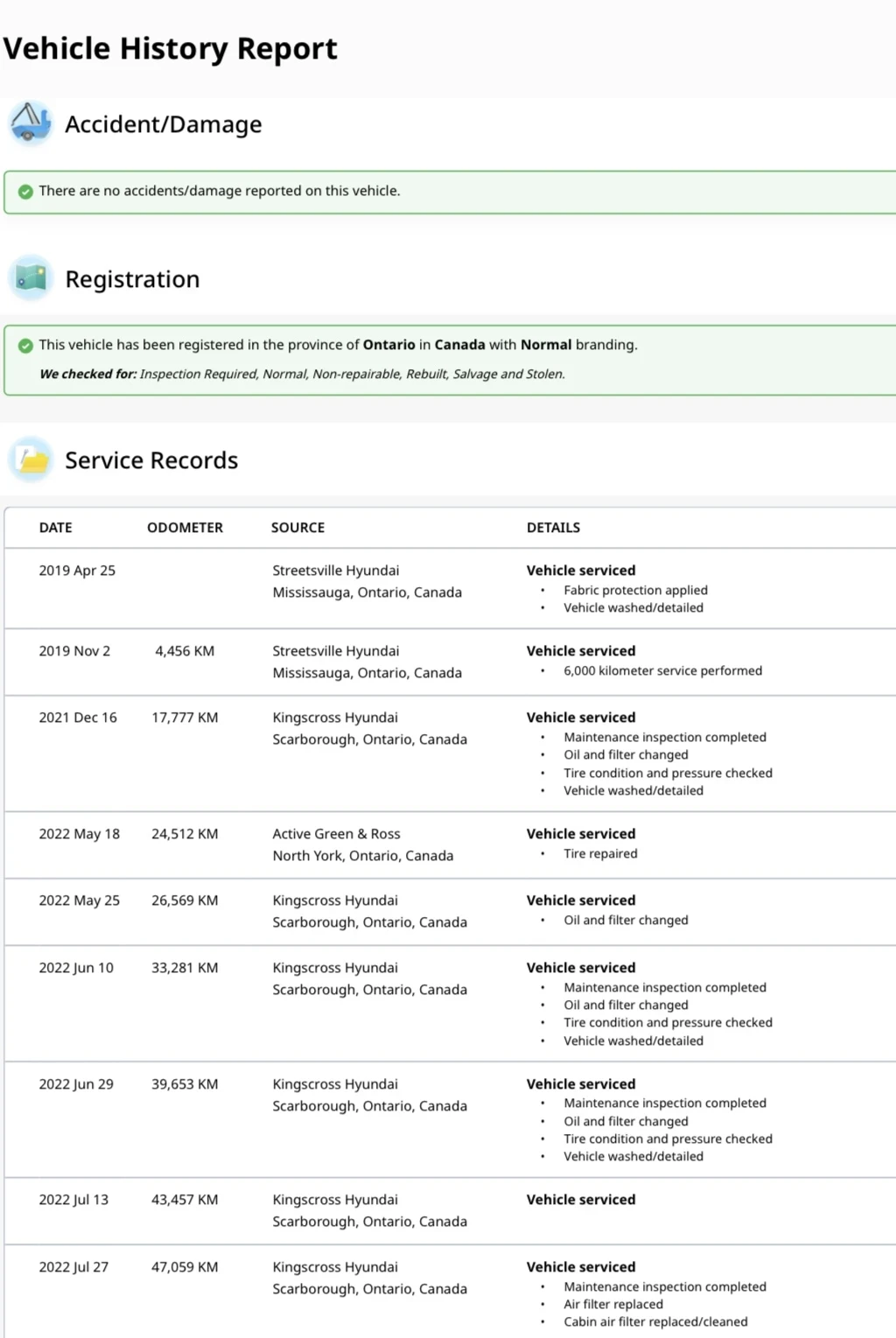Select the Registration section heading

coord(132,279)
